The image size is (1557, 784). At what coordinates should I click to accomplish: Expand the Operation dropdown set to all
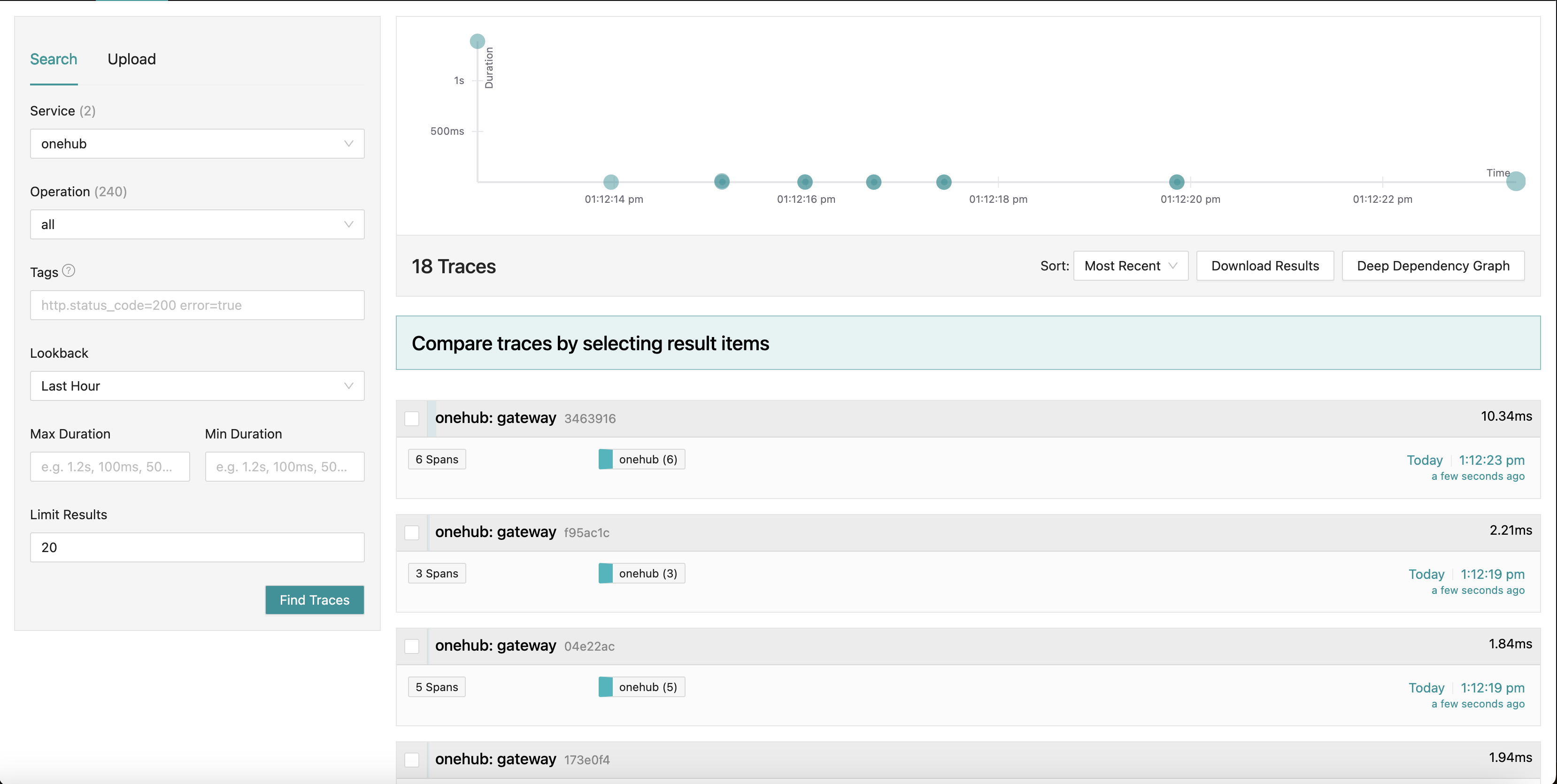(x=196, y=224)
